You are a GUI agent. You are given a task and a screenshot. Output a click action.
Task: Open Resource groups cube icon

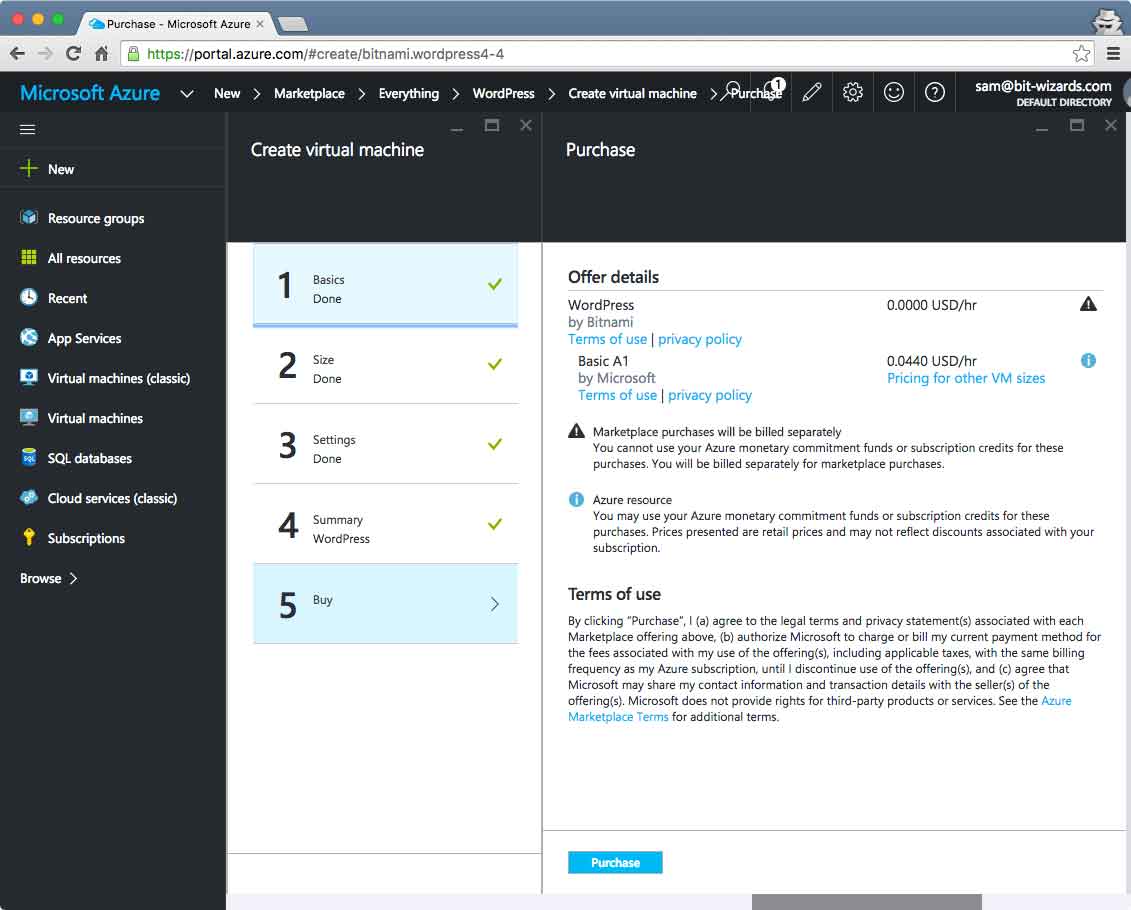click(29, 217)
